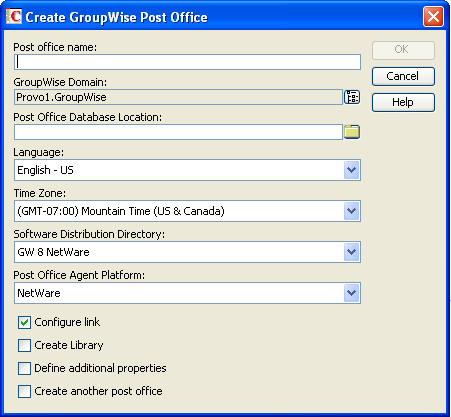Click the 'Post Office Database Location:' label
This screenshot has height=417, width=451.
tap(87, 117)
